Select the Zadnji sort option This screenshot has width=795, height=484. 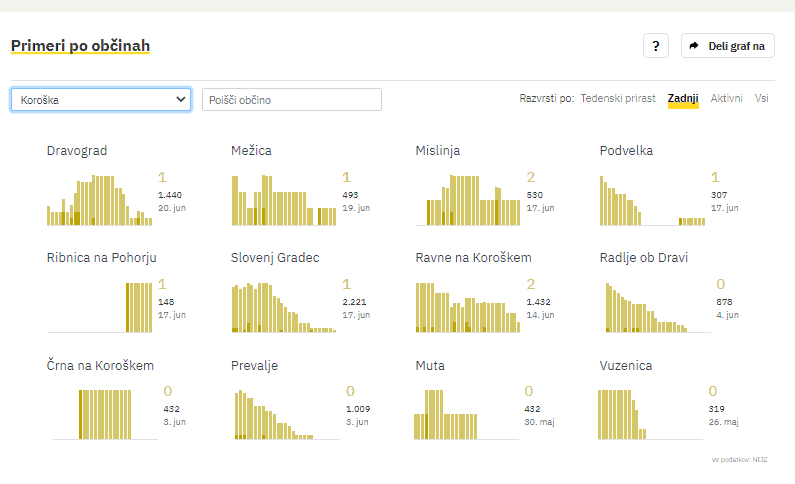tap(683, 98)
